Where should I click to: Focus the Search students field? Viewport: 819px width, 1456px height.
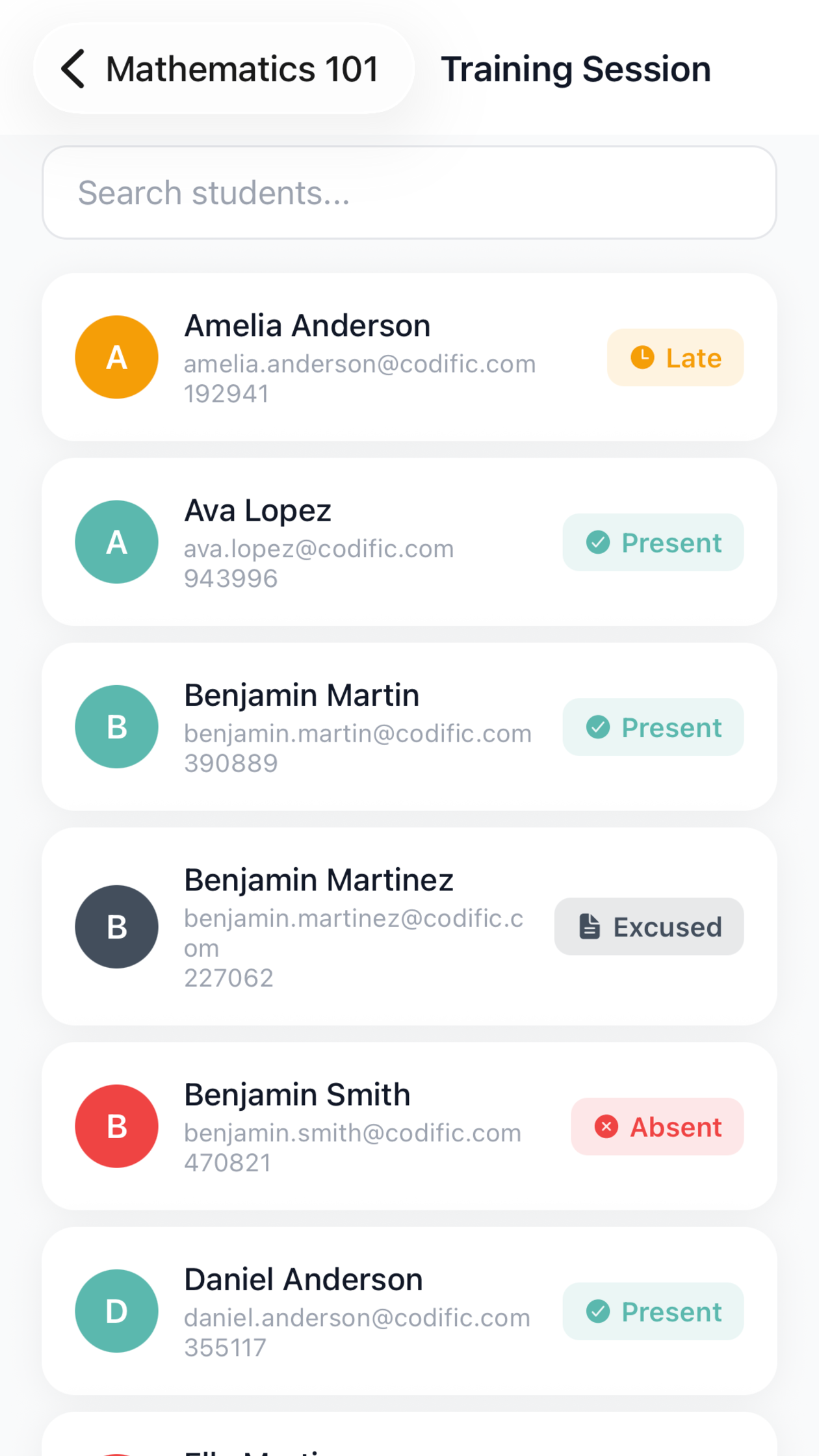(409, 192)
